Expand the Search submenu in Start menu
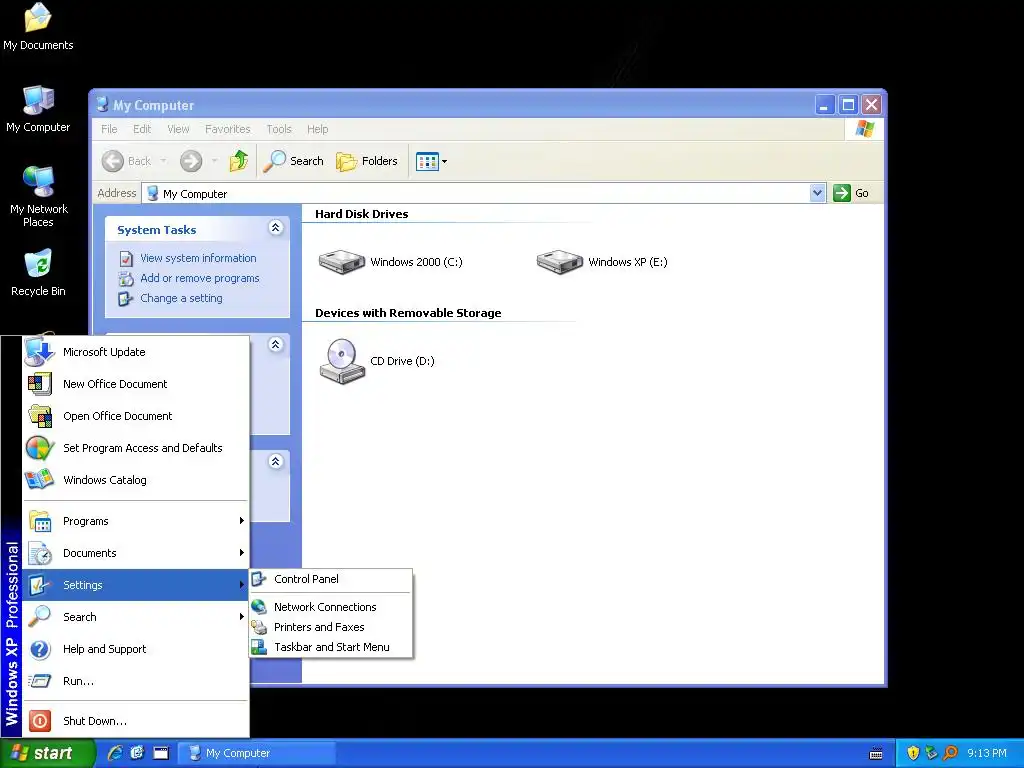Screen dimensions: 1024x768 [x=136, y=617]
